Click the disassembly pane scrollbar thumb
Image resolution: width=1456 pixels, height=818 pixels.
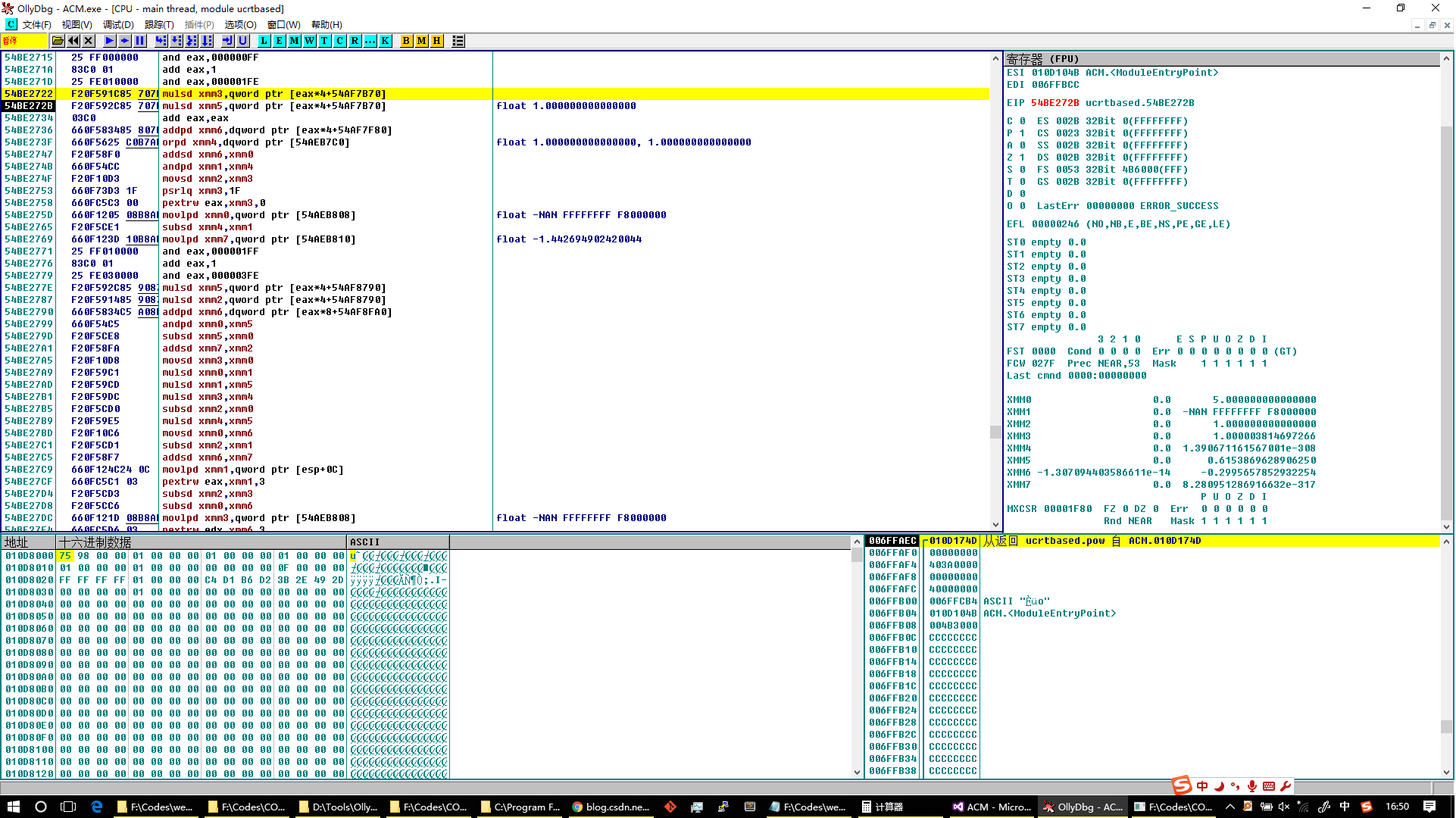point(995,432)
